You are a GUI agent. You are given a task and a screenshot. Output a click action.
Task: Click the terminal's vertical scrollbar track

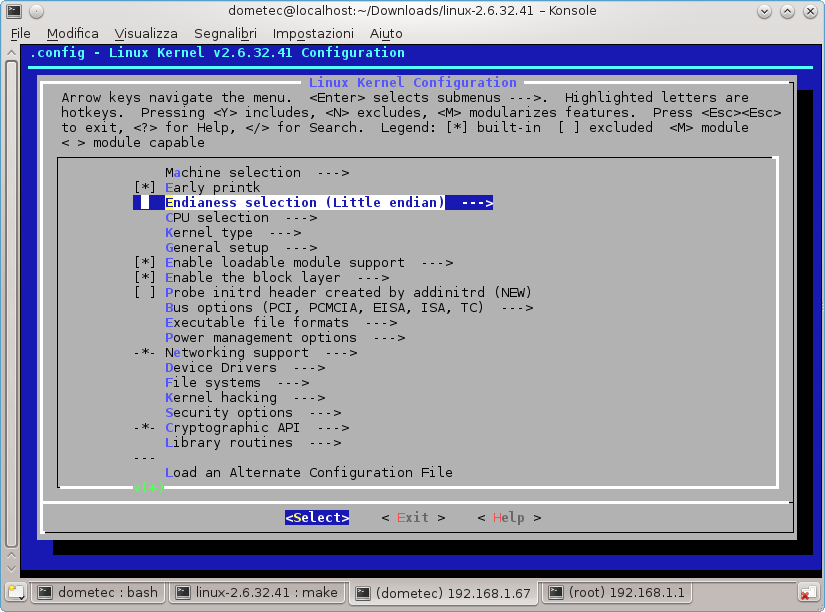click(11, 300)
